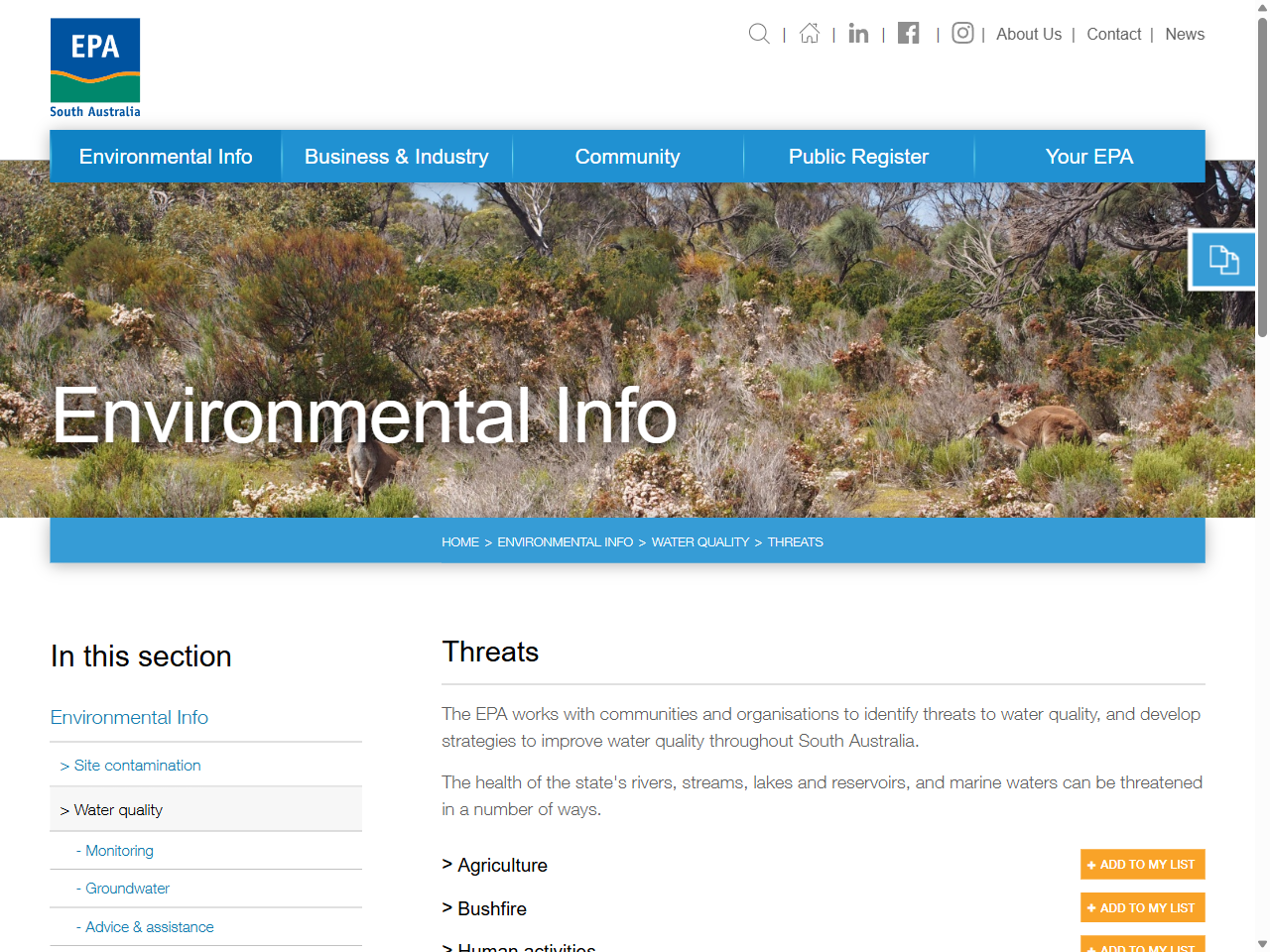Open the Public Register menu
This screenshot has height=952, width=1270.
point(858,156)
